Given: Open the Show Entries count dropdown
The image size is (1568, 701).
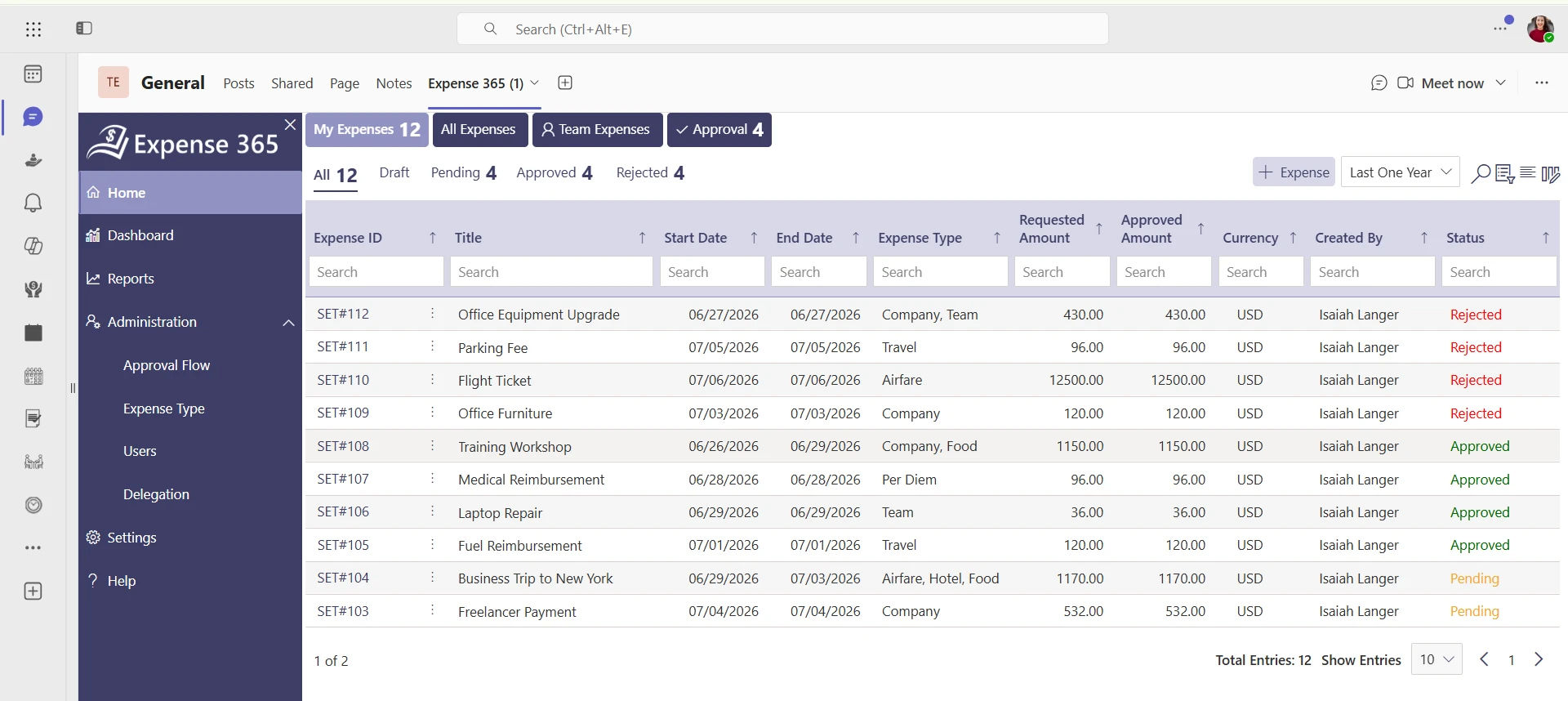Looking at the screenshot, I should [1437, 659].
